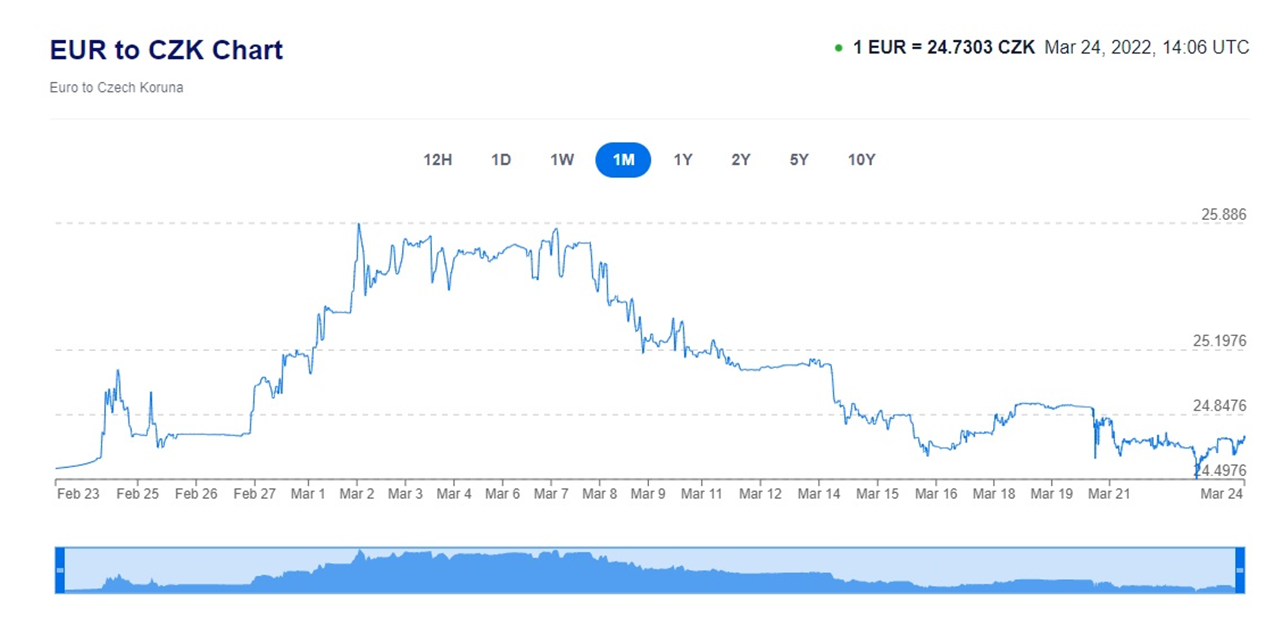Screen dimensions: 1266x628
Task: Click the left range slider handle
Action: [x=59, y=570]
